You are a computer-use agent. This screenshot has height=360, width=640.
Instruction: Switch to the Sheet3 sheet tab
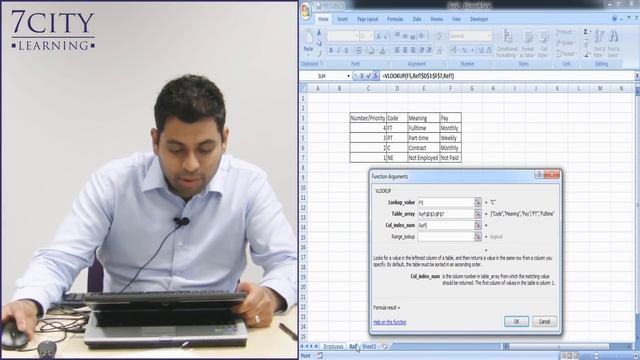tap(369, 347)
